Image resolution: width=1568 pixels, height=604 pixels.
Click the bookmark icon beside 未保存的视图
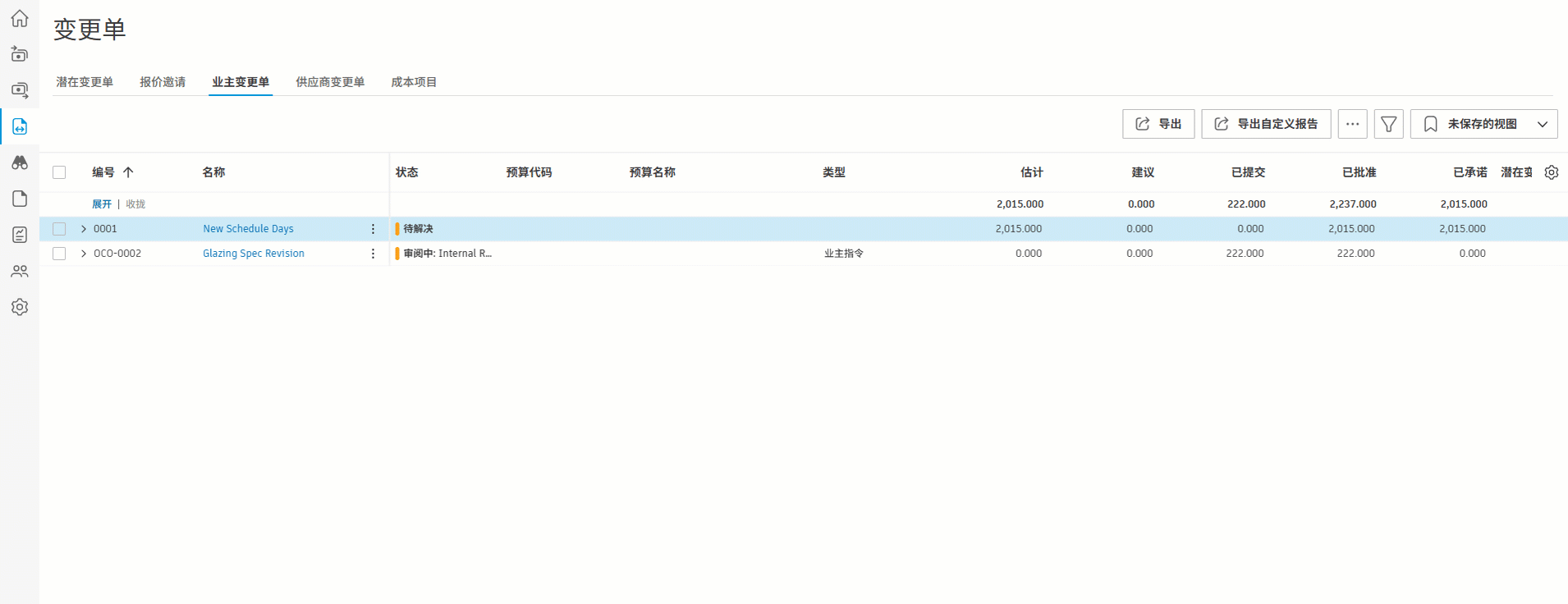coord(1430,124)
